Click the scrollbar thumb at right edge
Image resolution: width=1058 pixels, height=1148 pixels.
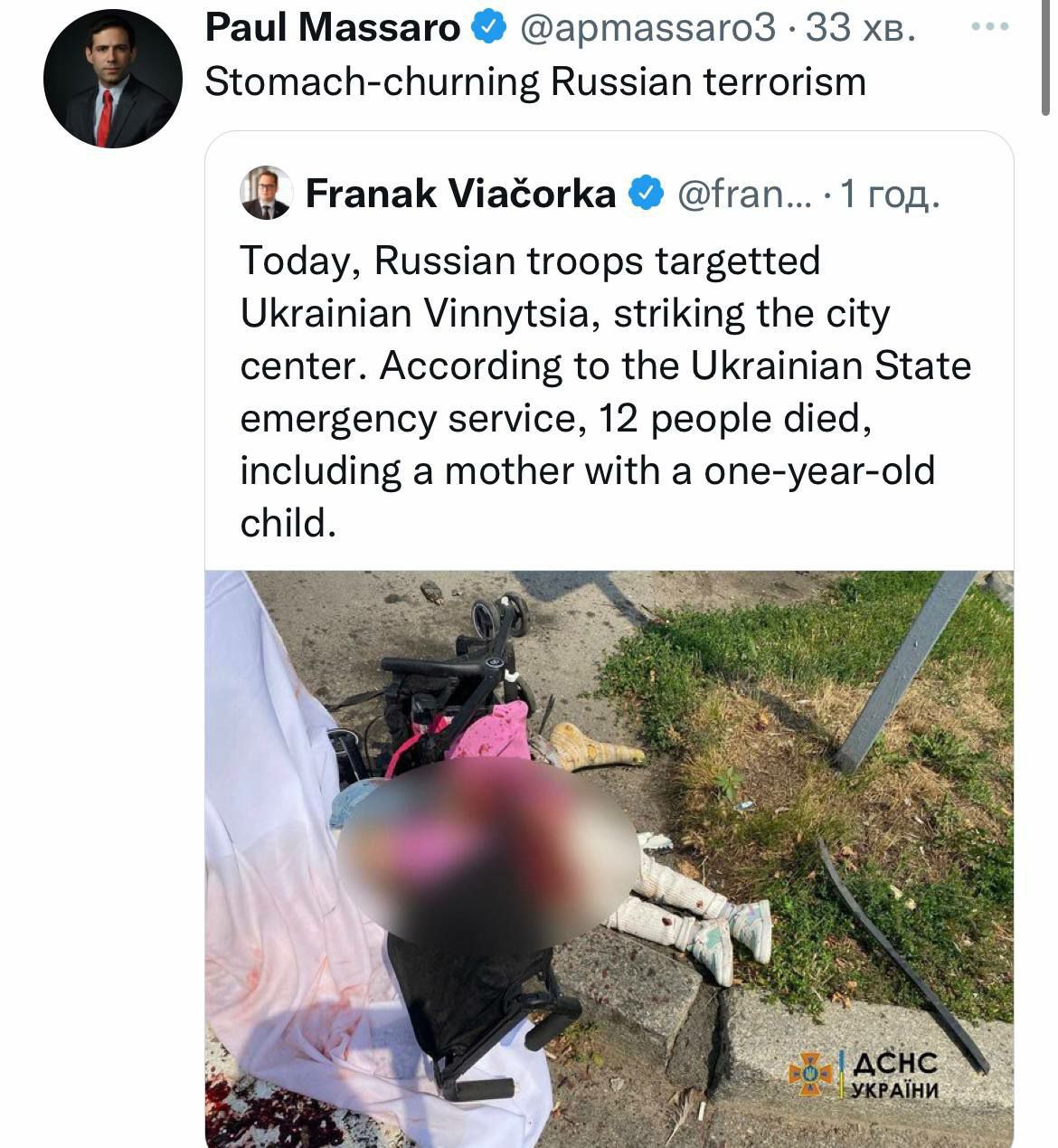click(1046, 59)
